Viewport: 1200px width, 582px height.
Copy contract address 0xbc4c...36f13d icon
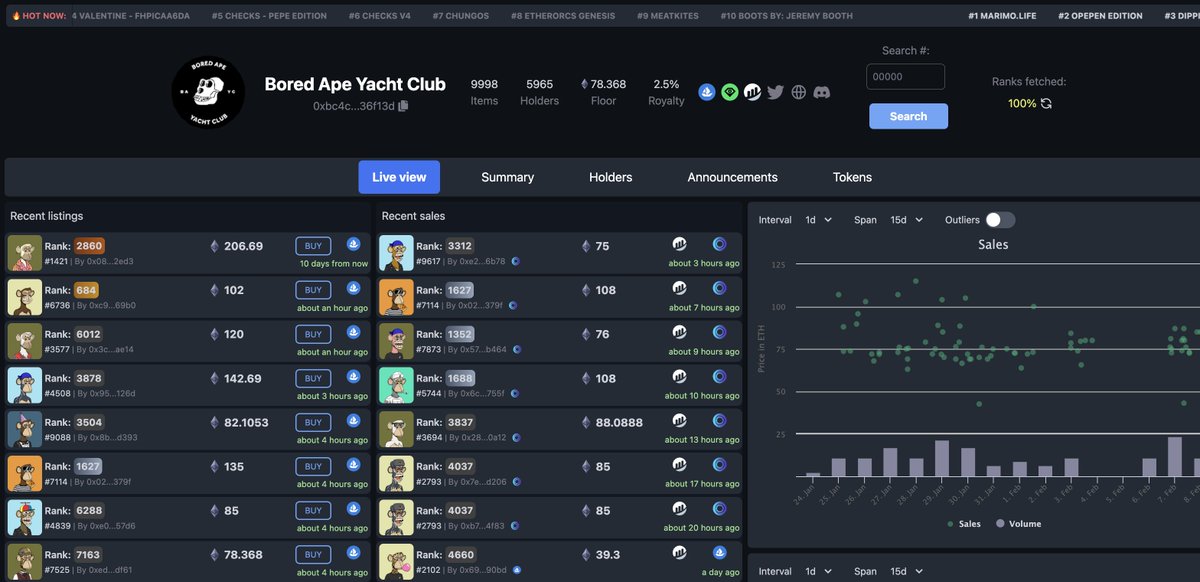click(x=403, y=105)
